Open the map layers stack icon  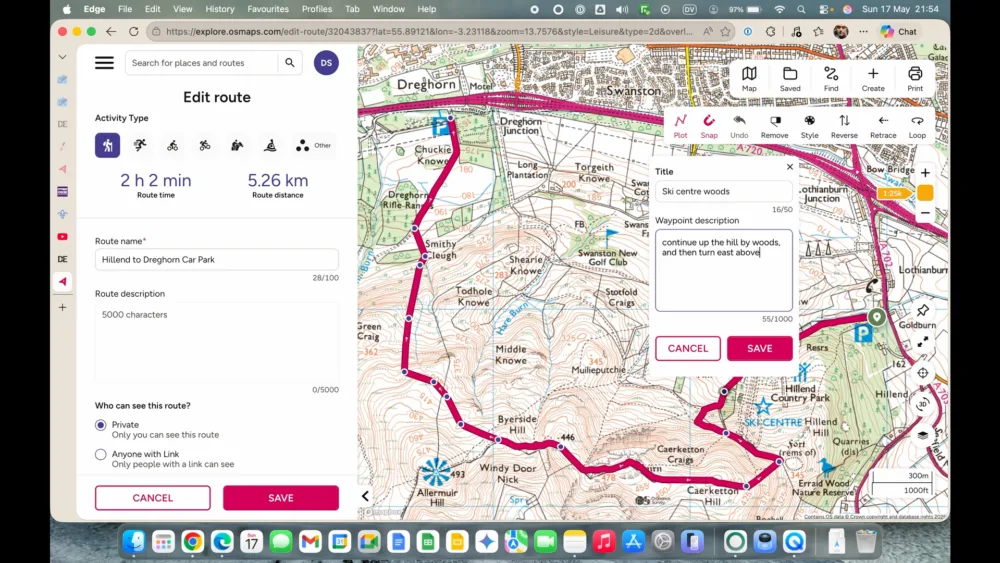923,435
